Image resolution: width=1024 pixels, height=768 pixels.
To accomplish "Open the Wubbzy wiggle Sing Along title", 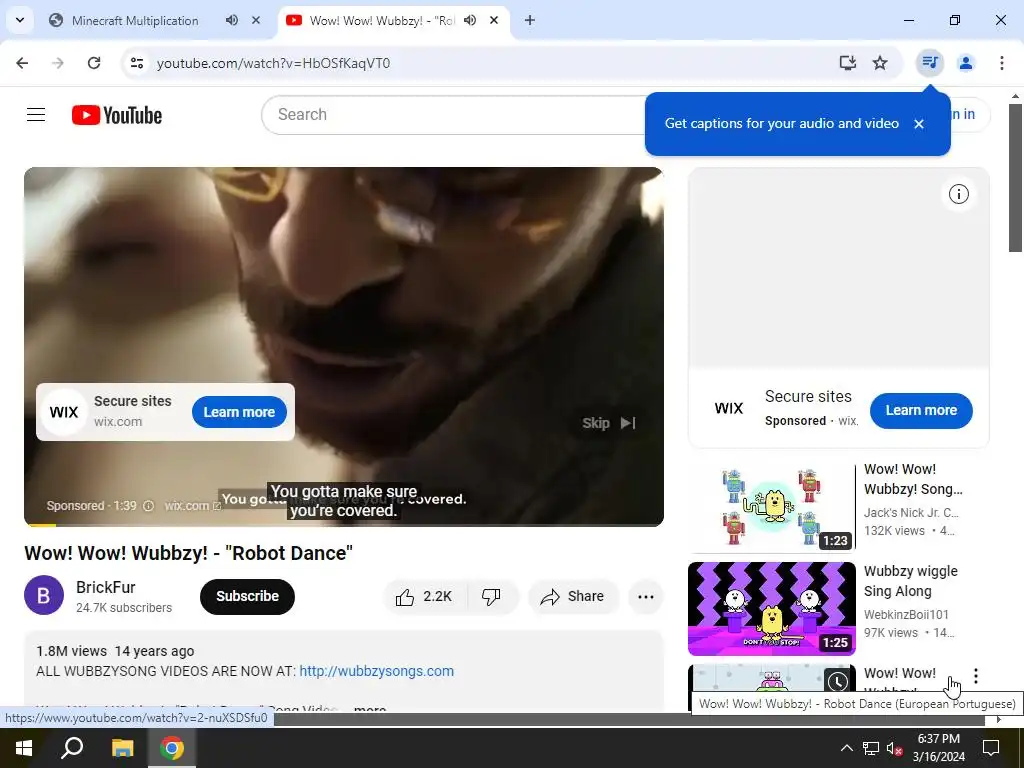I will 910,581.
